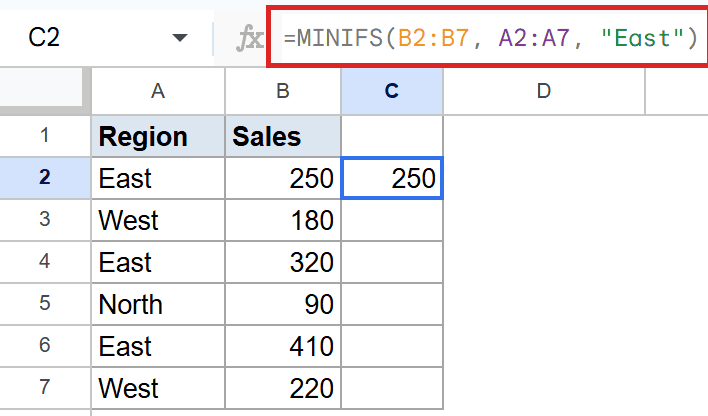Select cell A7 containing West
This screenshot has width=708, height=416.
158,388
